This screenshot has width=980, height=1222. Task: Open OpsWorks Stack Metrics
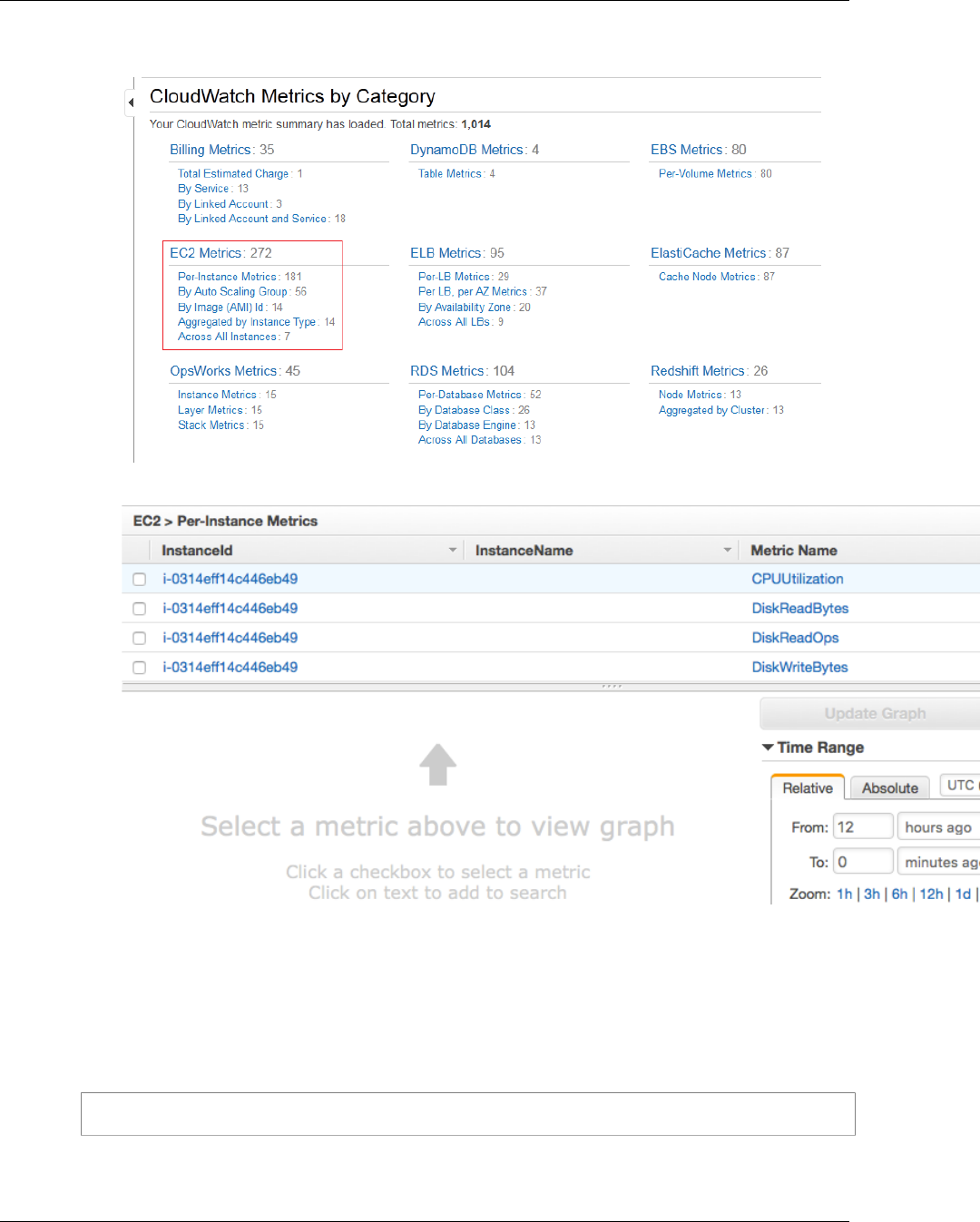click(211, 425)
